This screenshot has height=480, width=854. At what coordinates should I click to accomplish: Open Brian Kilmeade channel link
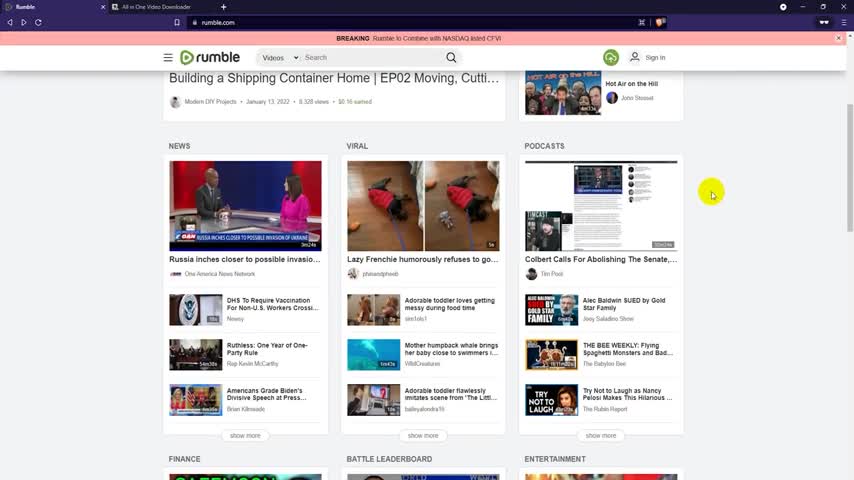pyautogui.click(x=246, y=409)
